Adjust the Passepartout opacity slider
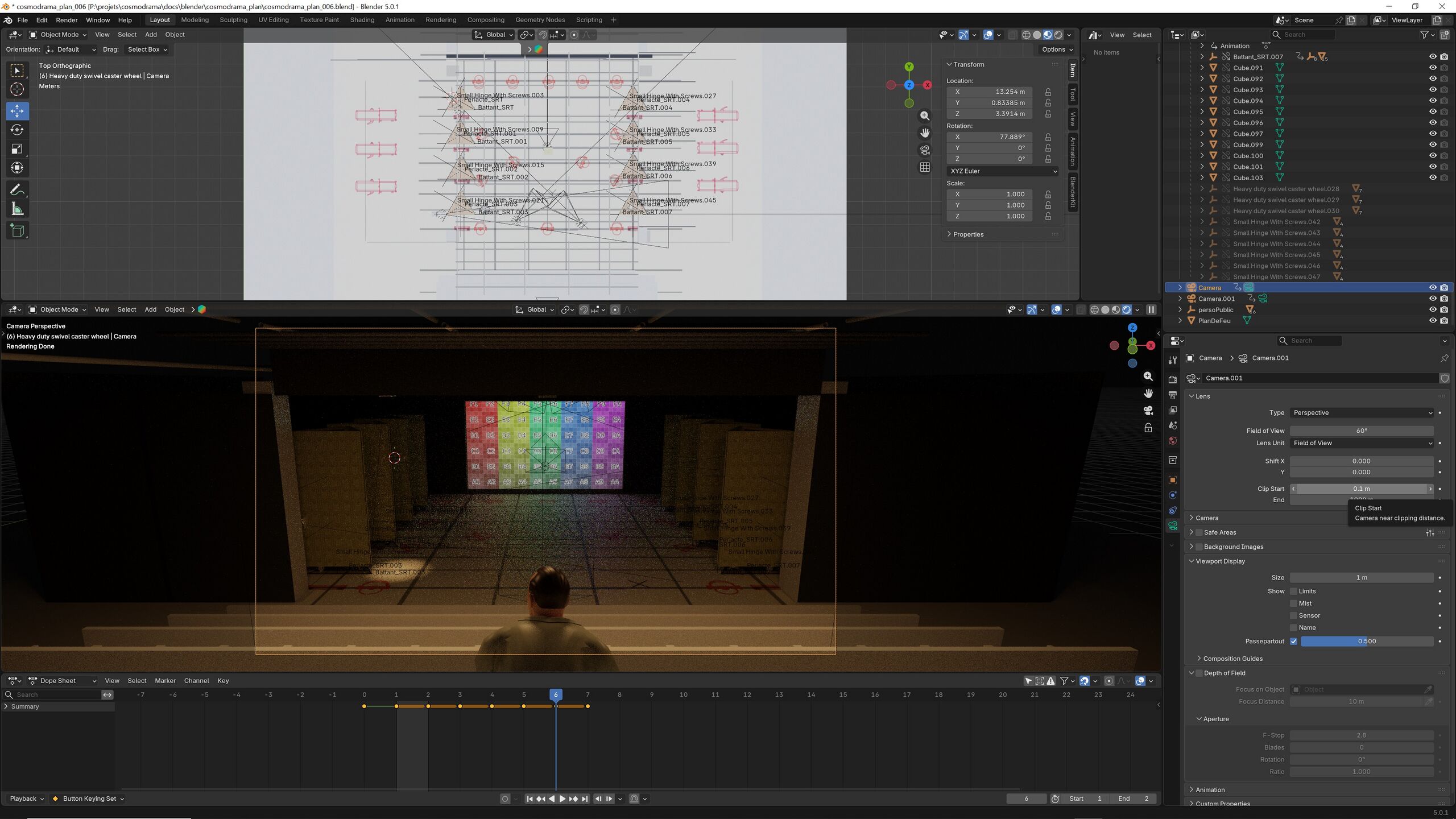 [x=1366, y=642]
